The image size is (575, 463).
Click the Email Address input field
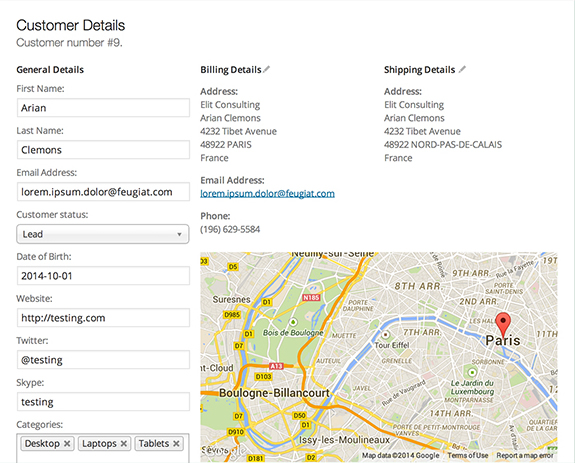pyautogui.click(x=103, y=192)
